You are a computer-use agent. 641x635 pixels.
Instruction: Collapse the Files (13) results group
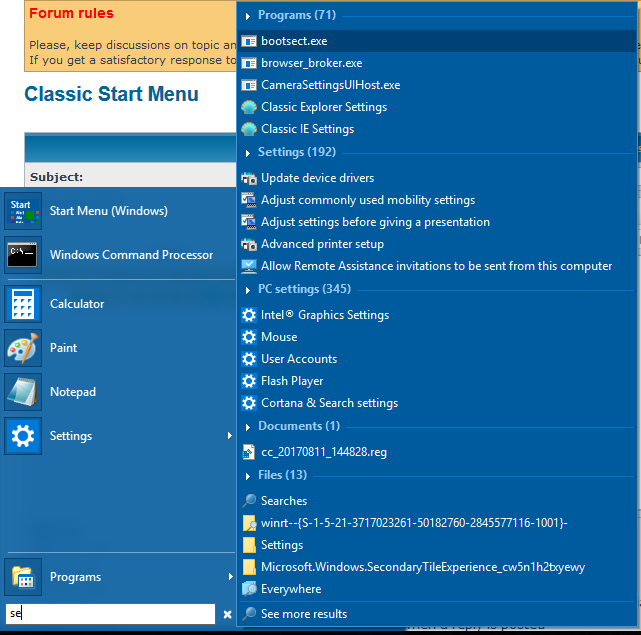tap(248, 476)
